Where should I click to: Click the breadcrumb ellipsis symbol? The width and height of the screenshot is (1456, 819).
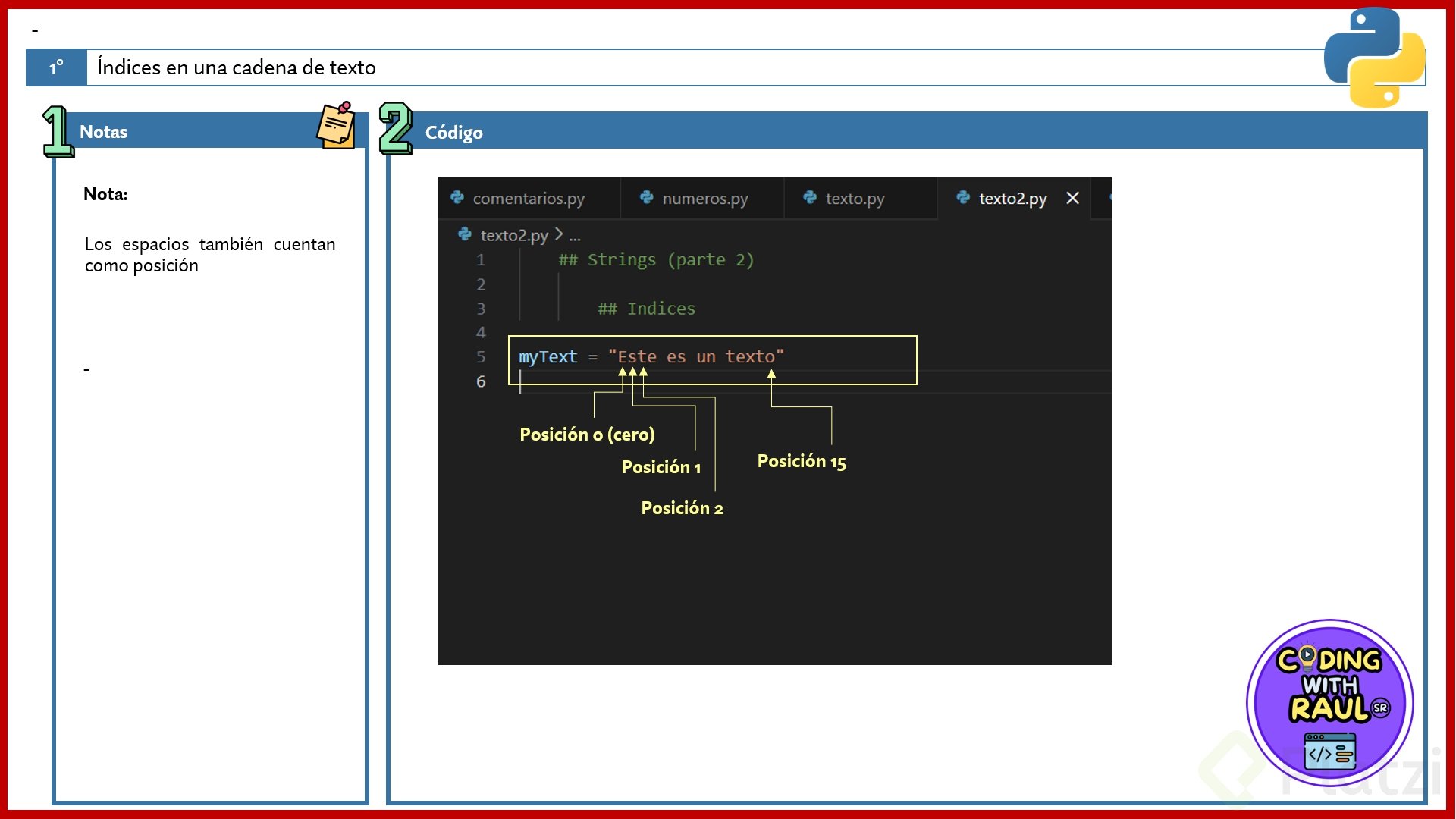[x=575, y=236]
